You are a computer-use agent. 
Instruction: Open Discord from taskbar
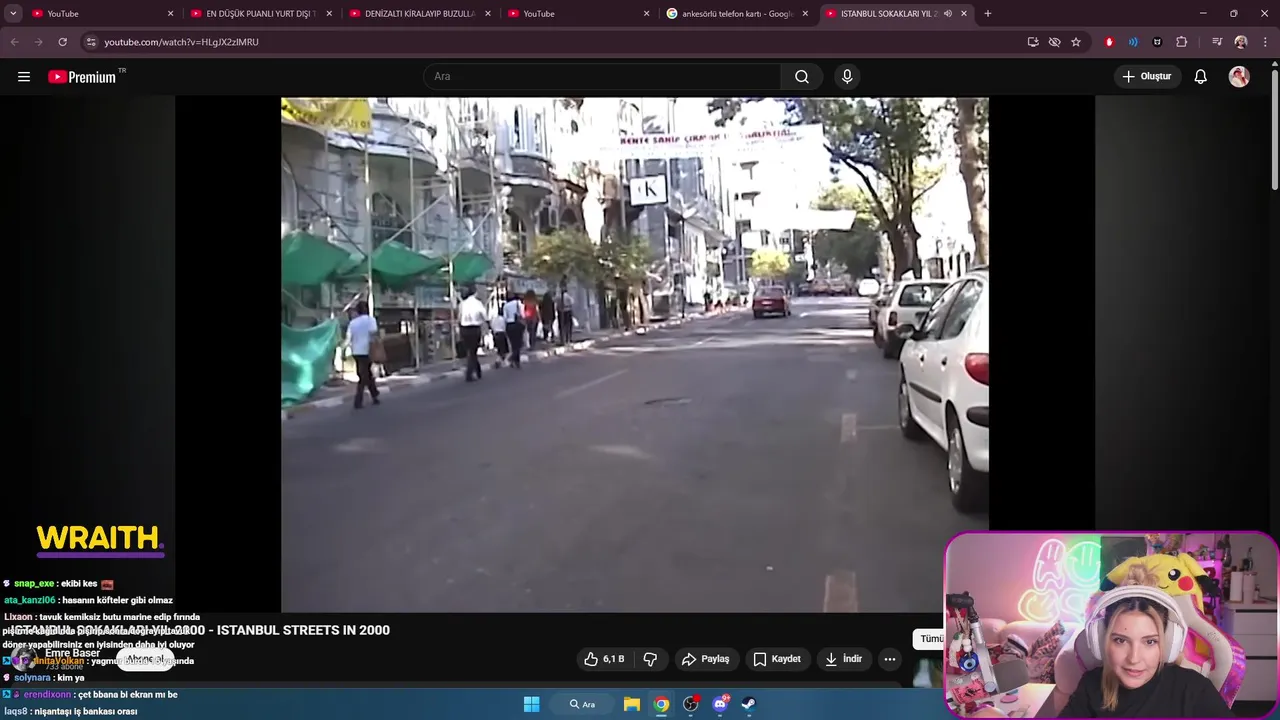click(x=720, y=704)
